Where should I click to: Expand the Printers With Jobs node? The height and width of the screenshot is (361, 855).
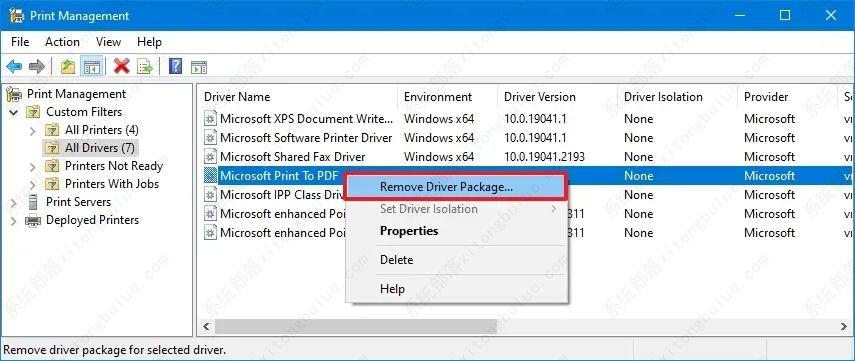(x=32, y=184)
